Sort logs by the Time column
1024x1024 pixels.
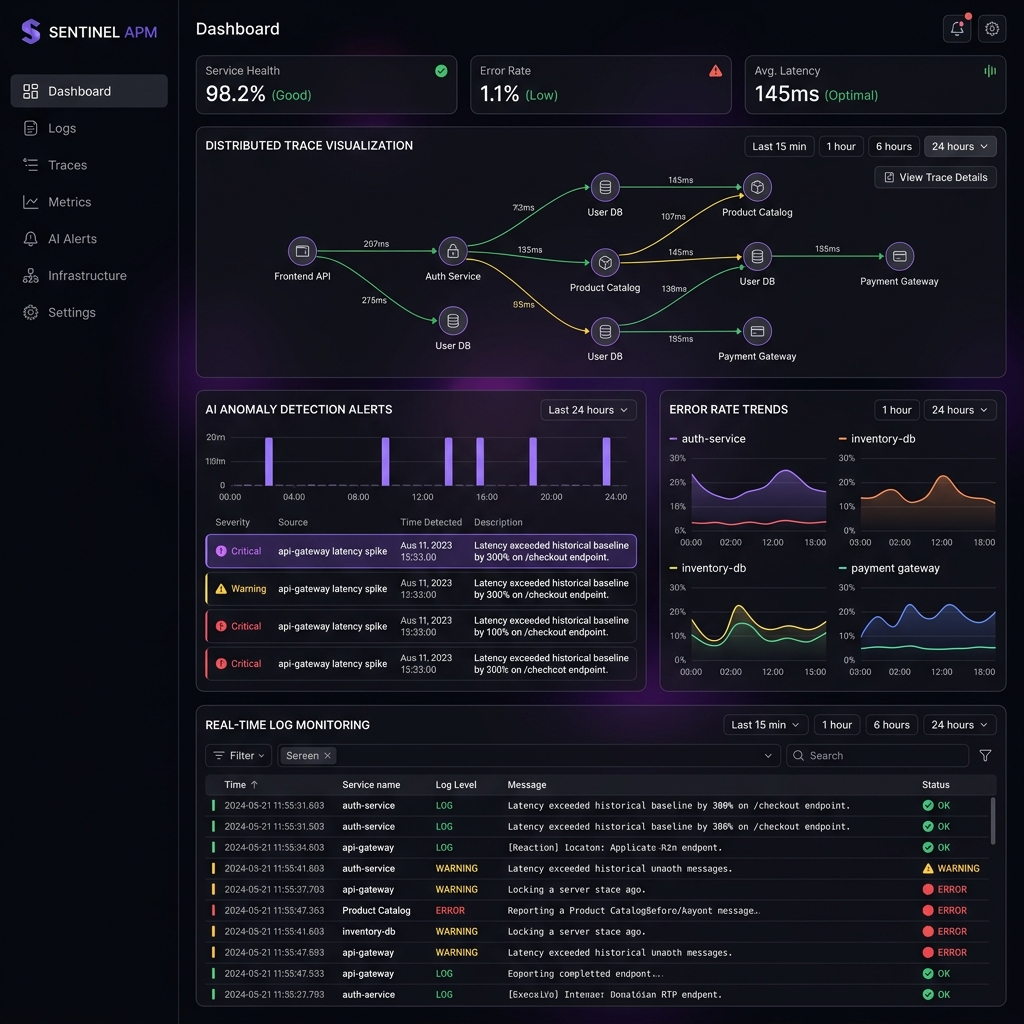pyautogui.click(x=241, y=785)
